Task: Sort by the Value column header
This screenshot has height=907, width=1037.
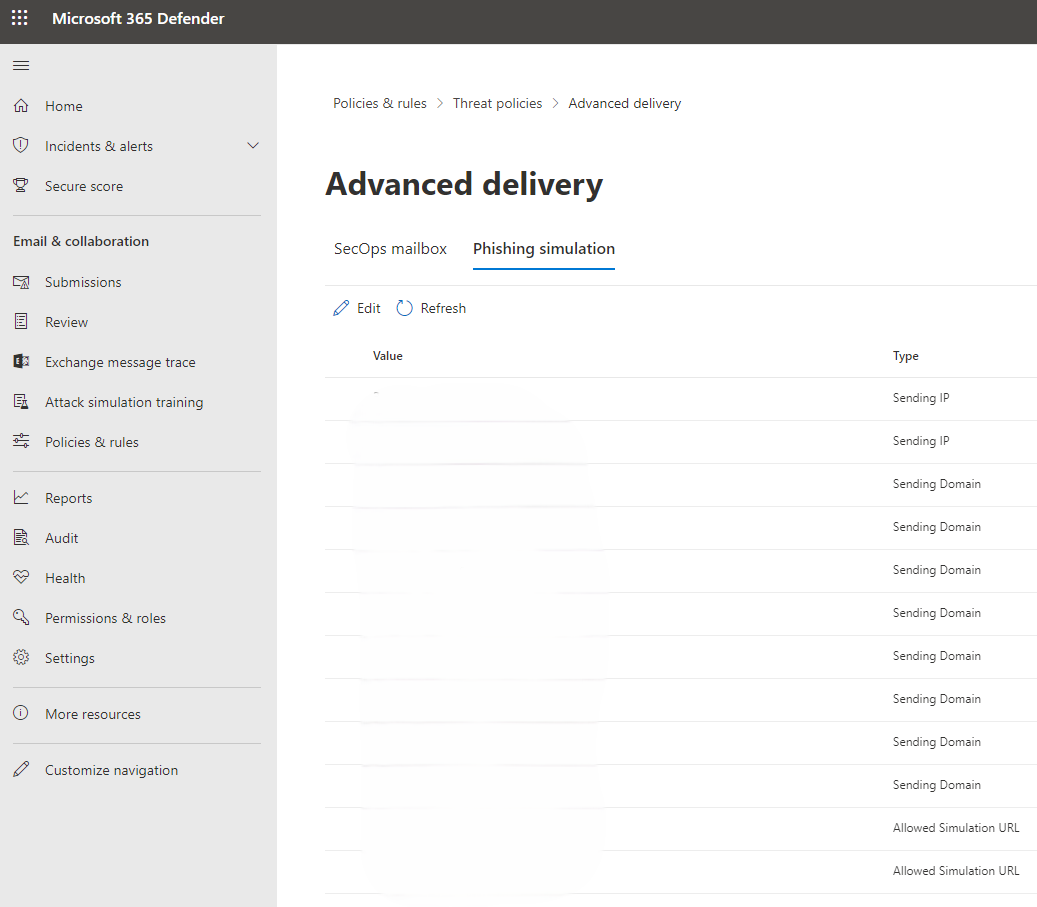Action: click(x=388, y=356)
